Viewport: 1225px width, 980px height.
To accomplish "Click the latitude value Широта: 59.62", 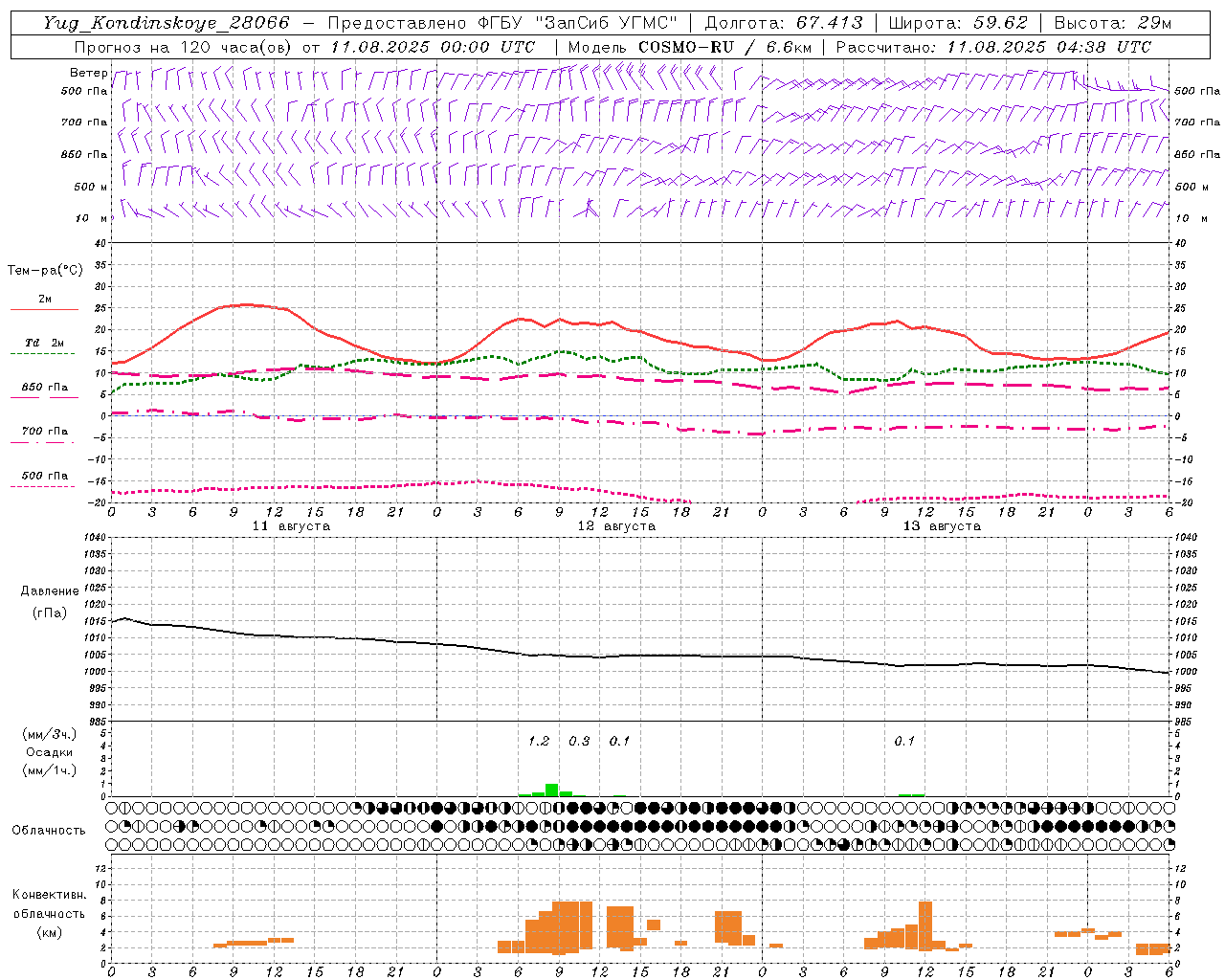I will pos(958,23).
